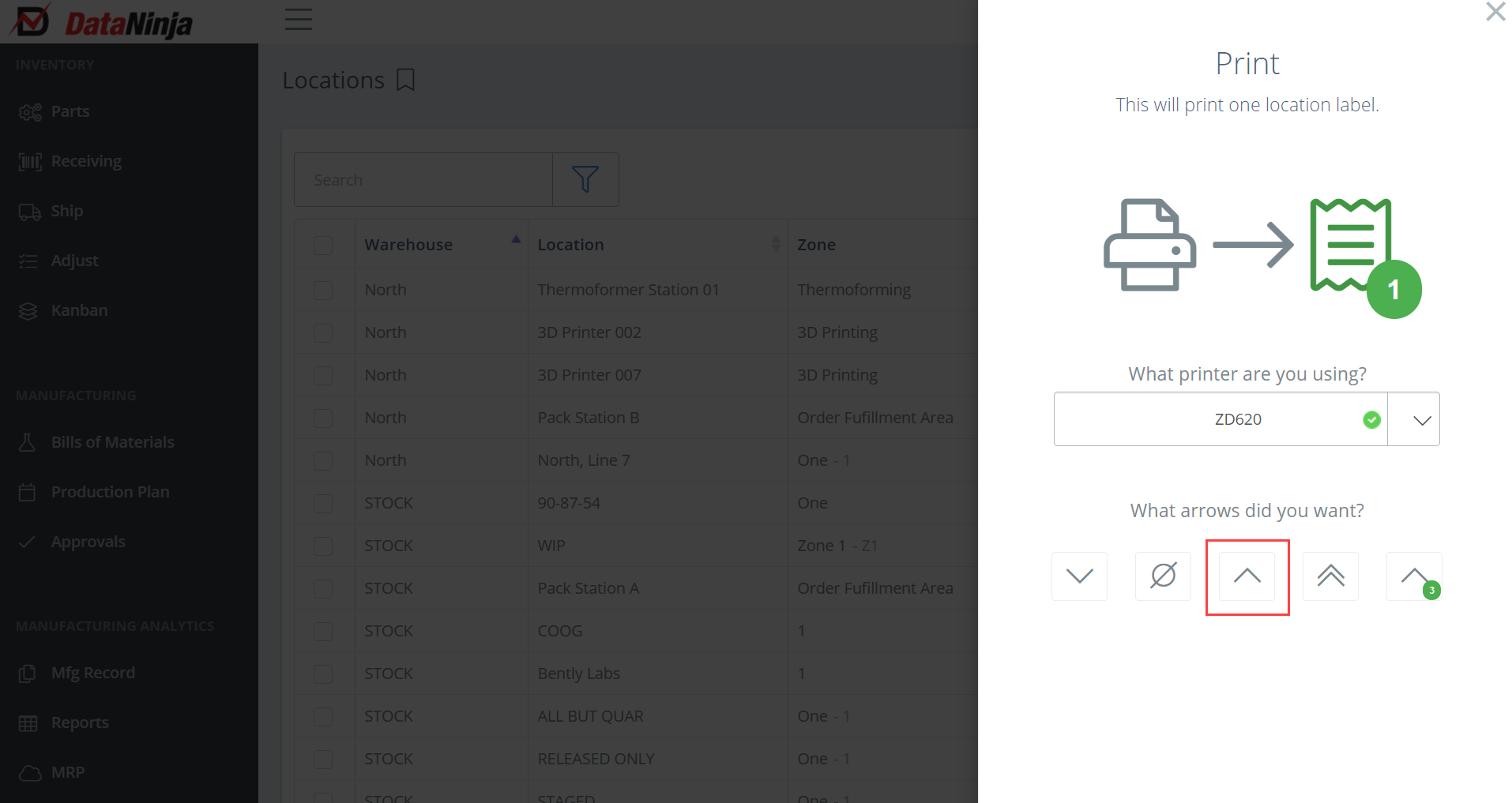The width and height of the screenshot is (1512, 803).
Task: Check the COOG row checkbox
Action: pyautogui.click(x=323, y=631)
